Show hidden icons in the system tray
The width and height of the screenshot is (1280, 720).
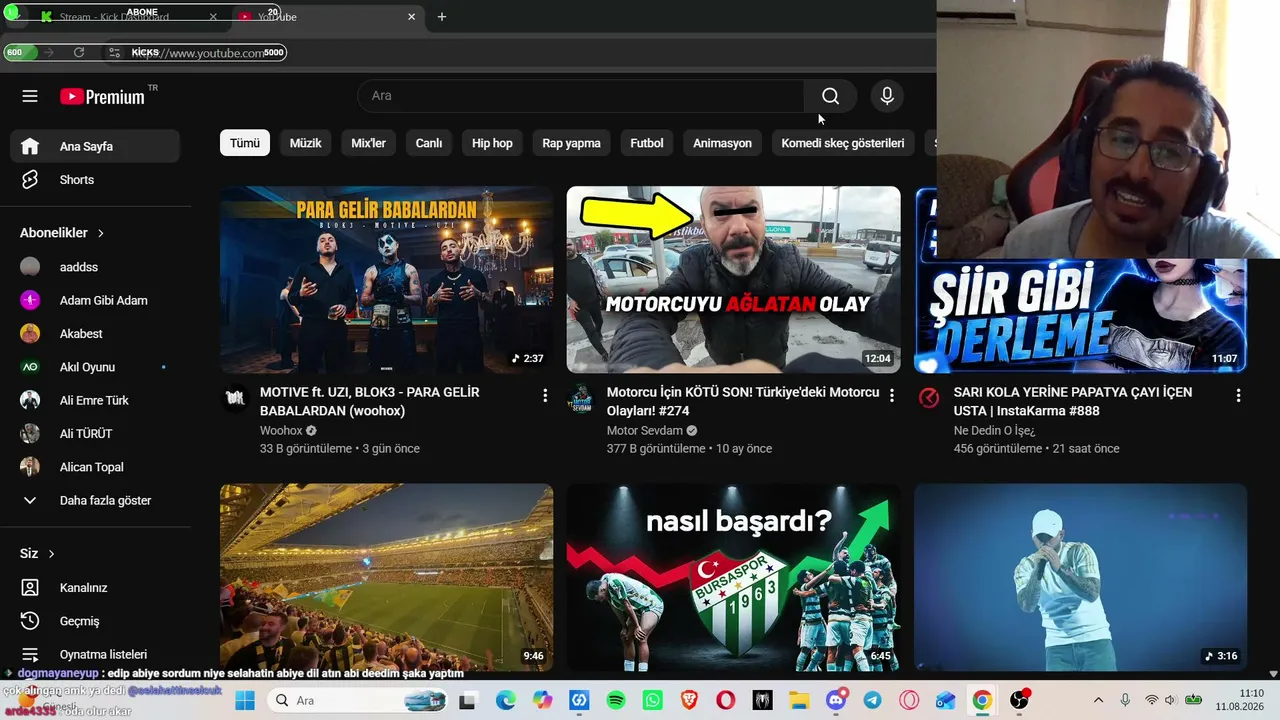[x=1098, y=700]
